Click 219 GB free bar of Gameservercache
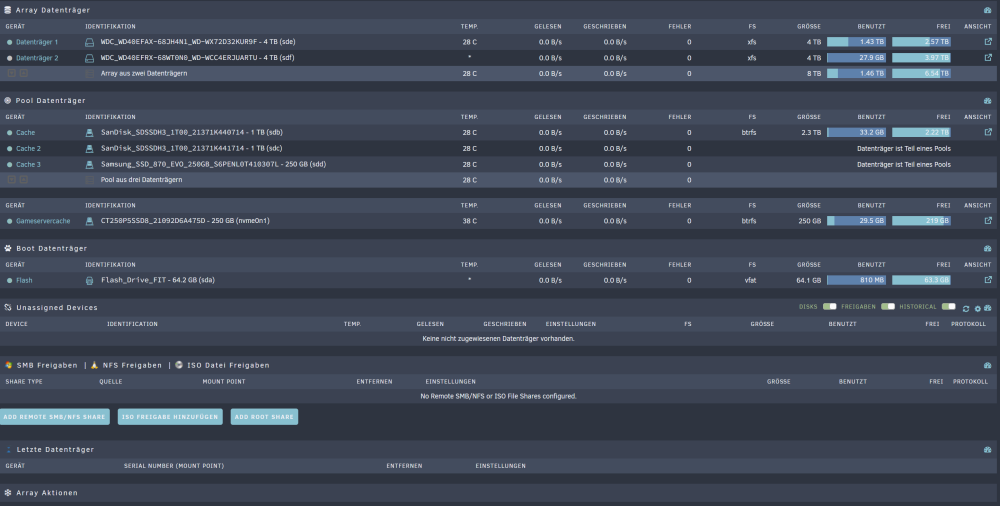 coord(922,221)
